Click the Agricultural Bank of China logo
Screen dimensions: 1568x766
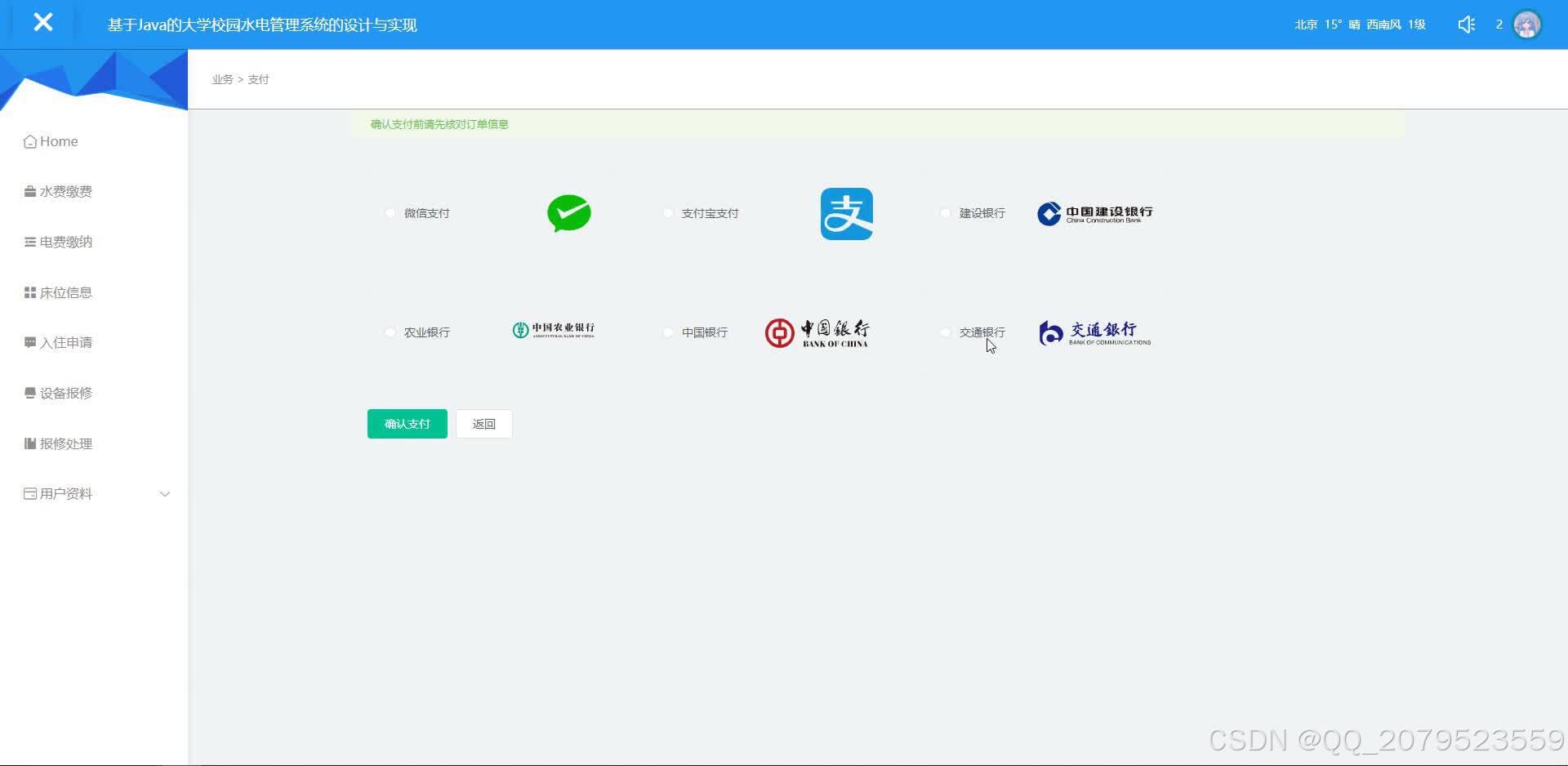point(554,330)
